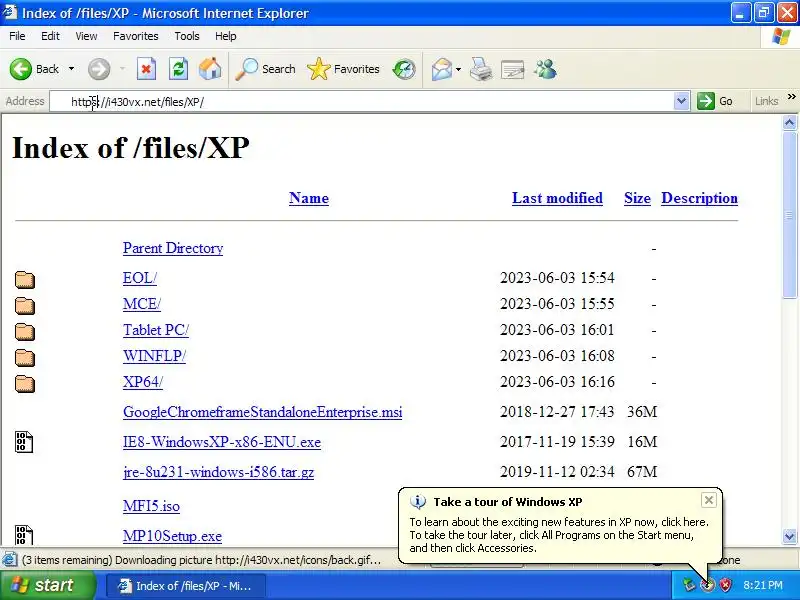800x600 pixels.
Task: Click the grayed Forward arrow icon
Action: point(98,69)
